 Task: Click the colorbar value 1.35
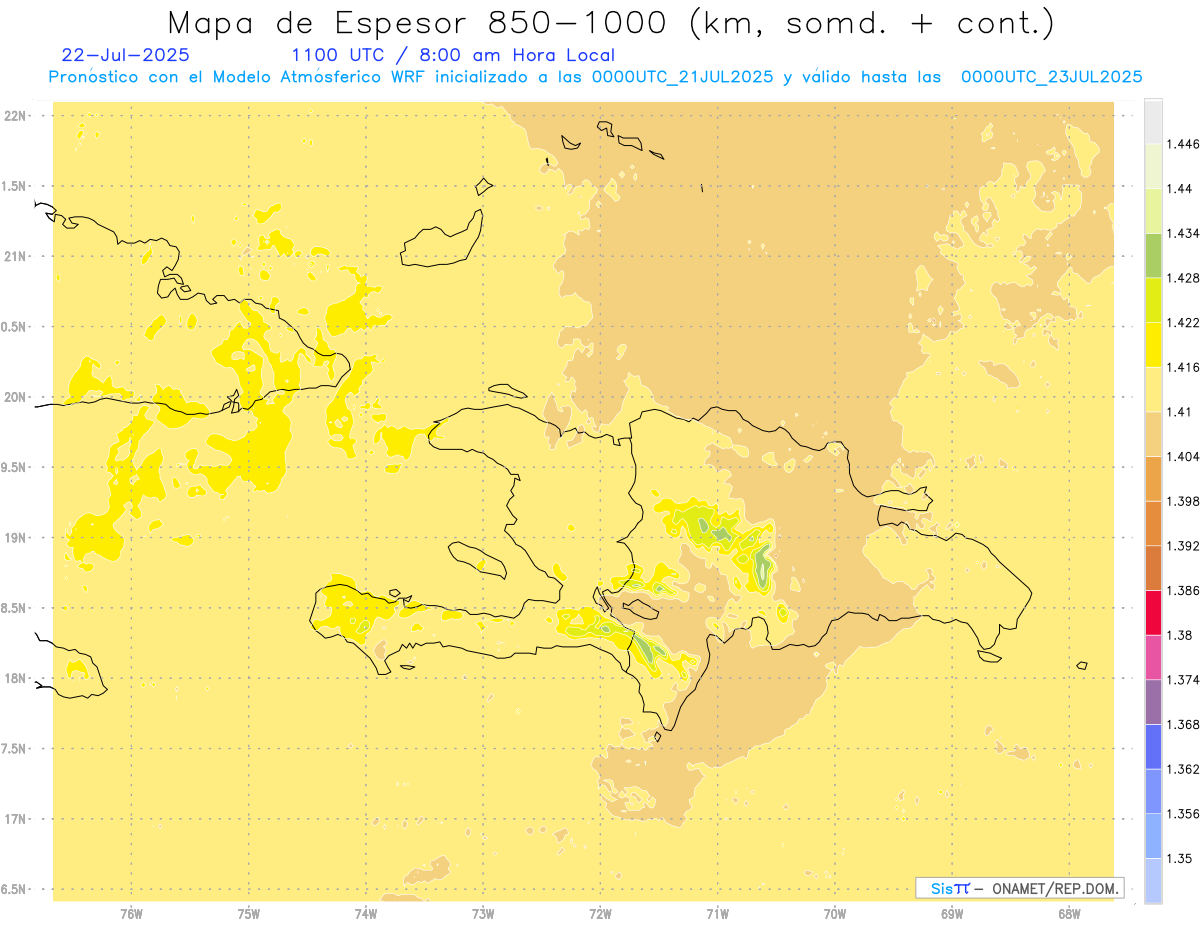point(1179,858)
